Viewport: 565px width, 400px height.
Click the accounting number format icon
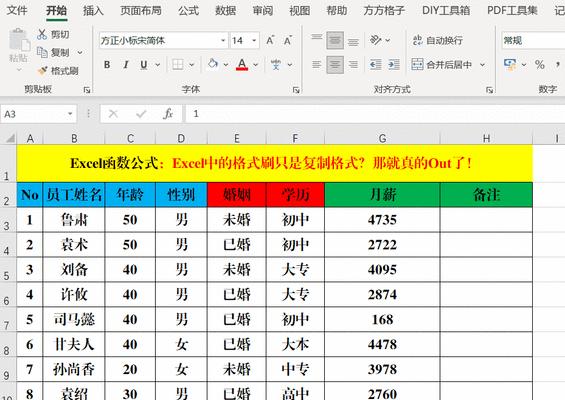coord(510,65)
